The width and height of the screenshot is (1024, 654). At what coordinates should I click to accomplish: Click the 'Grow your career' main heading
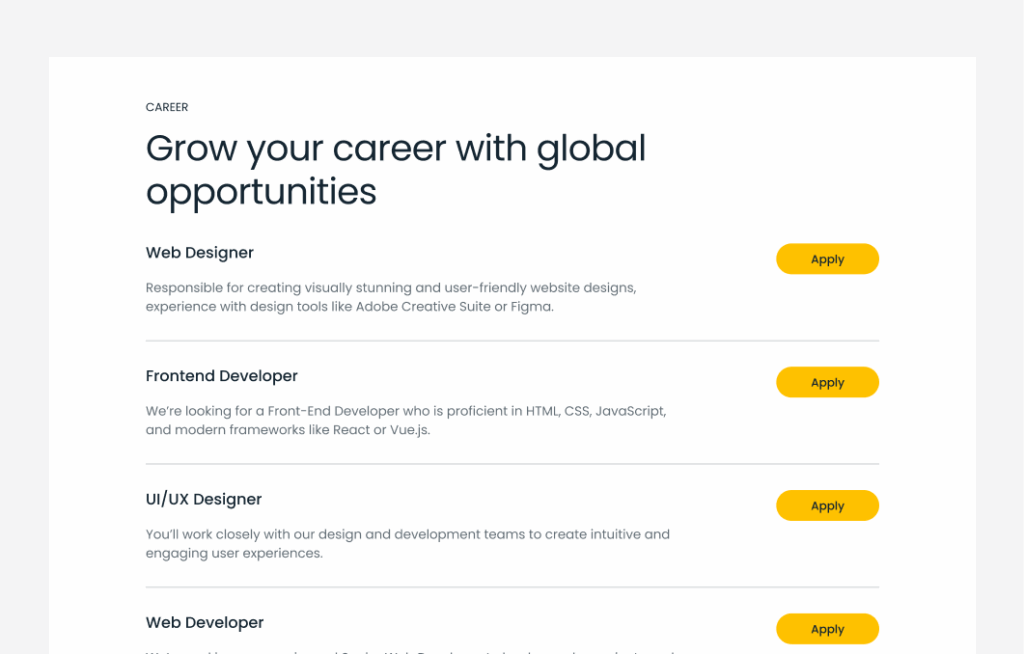click(x=396, y=169)
